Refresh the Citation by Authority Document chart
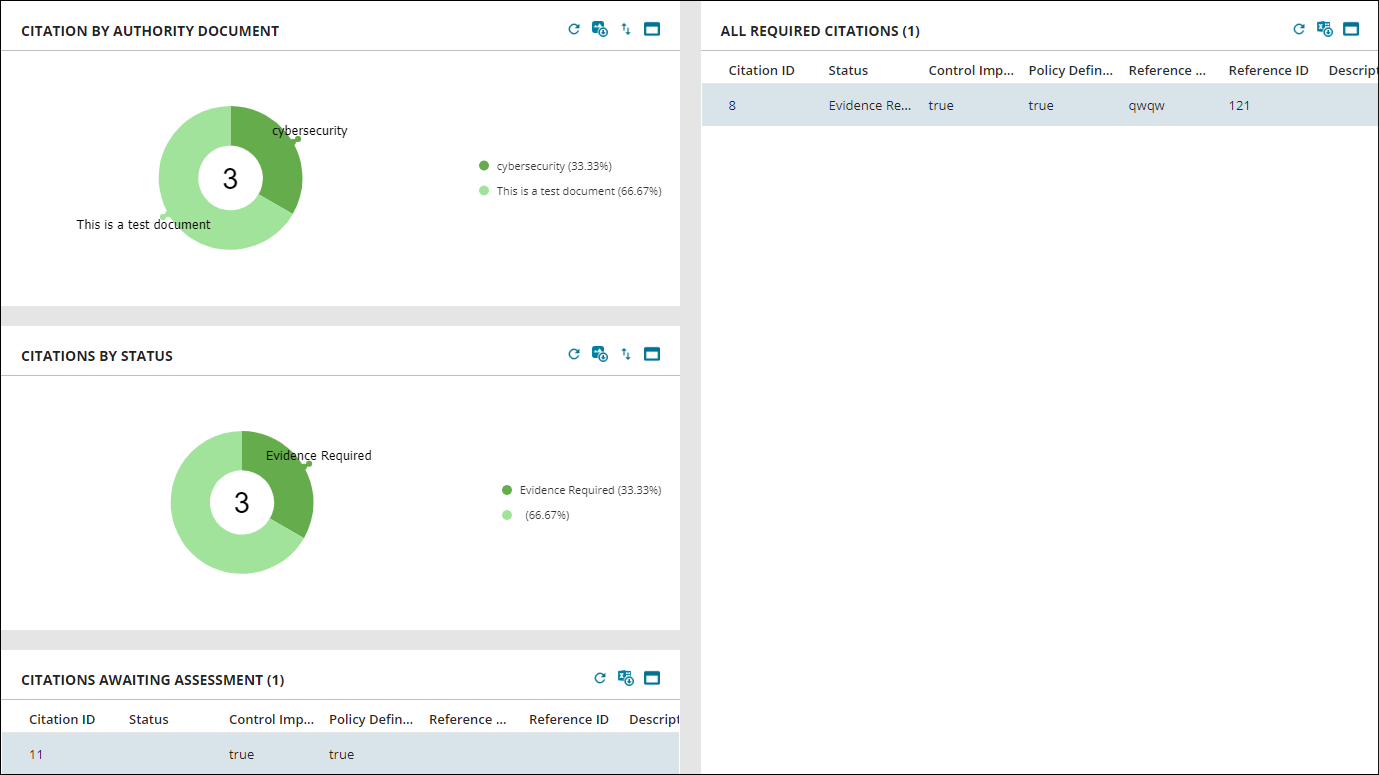The image size is (1379, 775). tap(574, 29)
